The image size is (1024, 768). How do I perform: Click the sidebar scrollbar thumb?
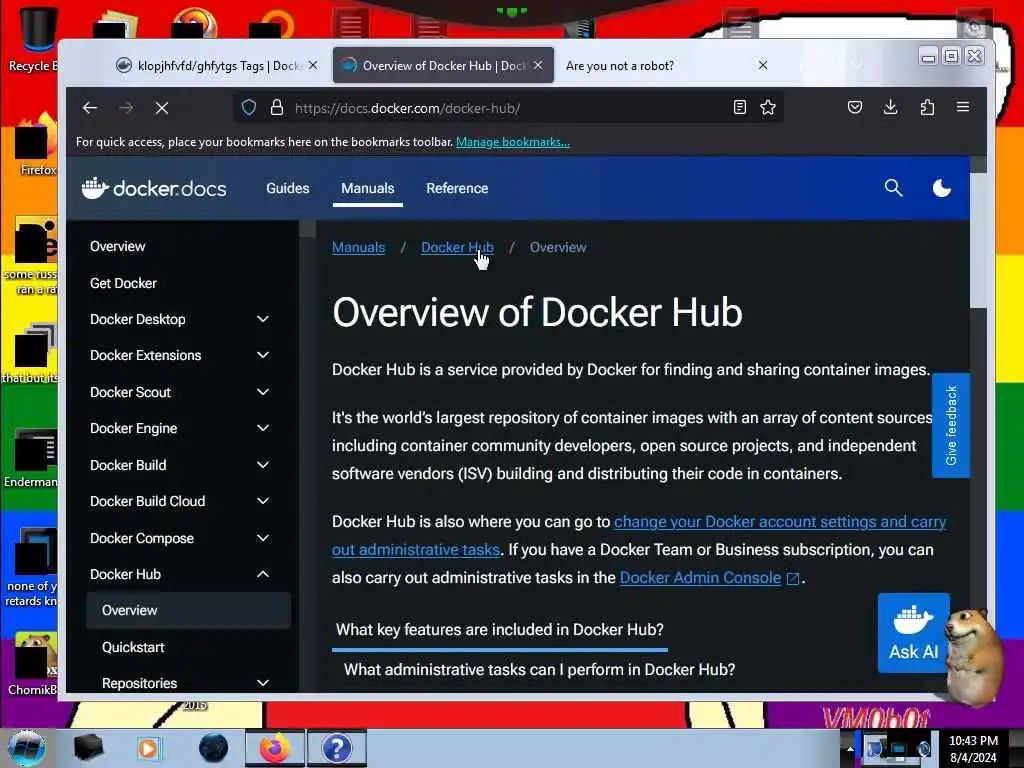(x=308, y=229)
